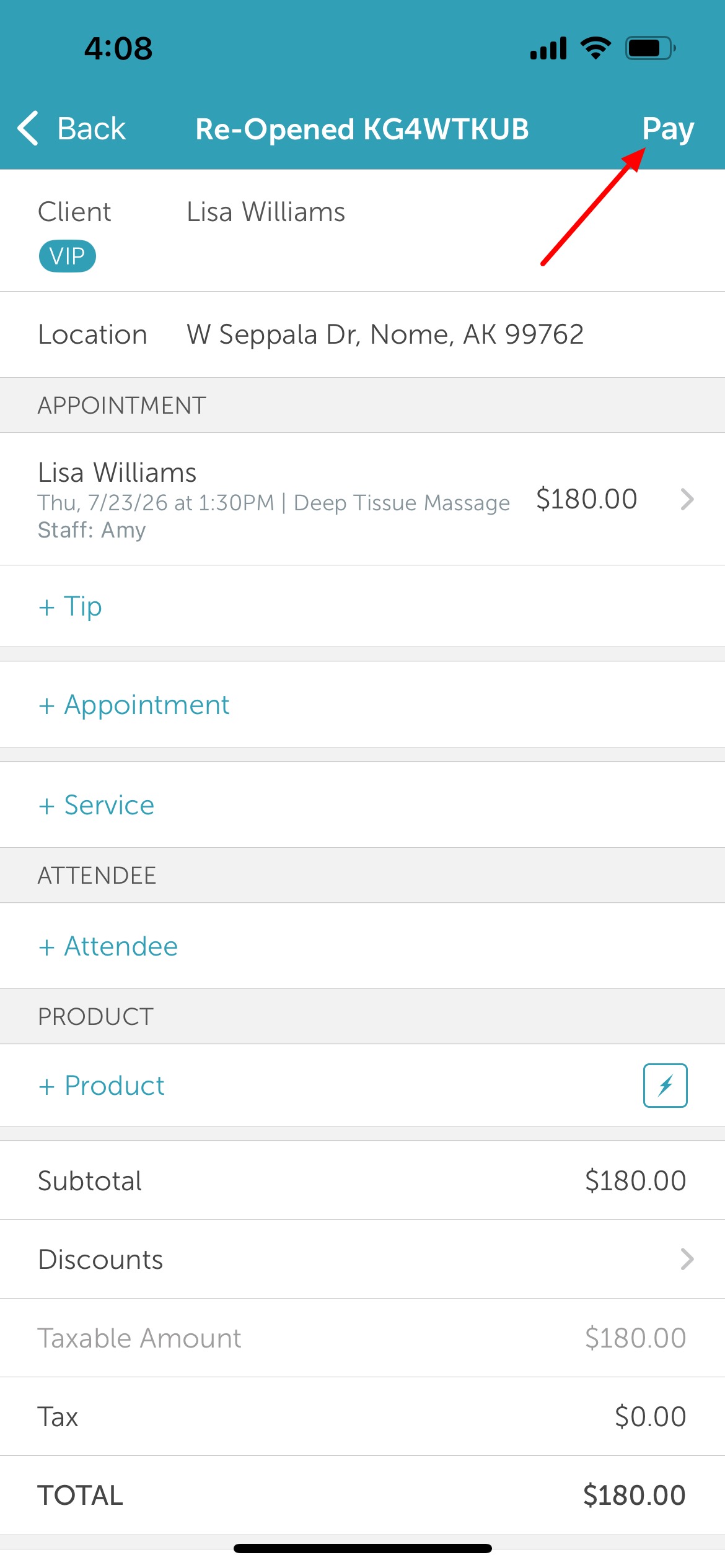This screenshot has height=1568, width=725.
Task: Add an attendee with + Attendee
Action: click(x=108, y=946)
